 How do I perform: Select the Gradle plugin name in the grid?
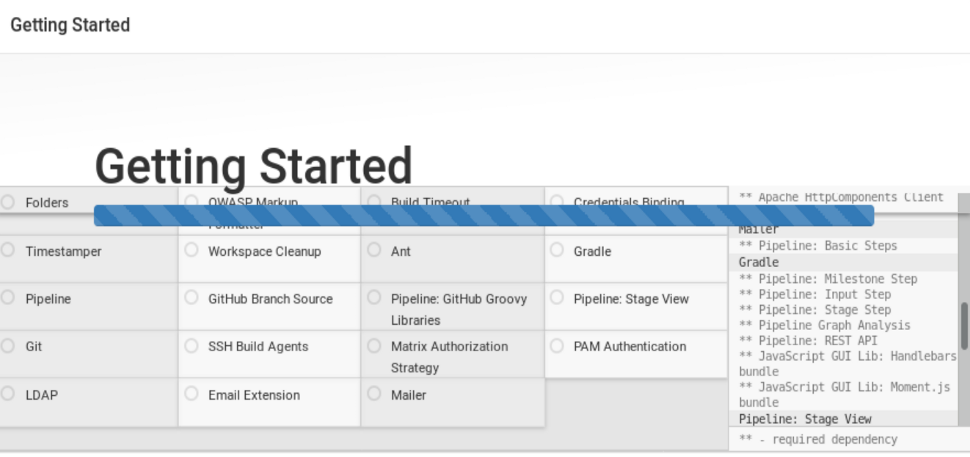(x=593, y=252)
